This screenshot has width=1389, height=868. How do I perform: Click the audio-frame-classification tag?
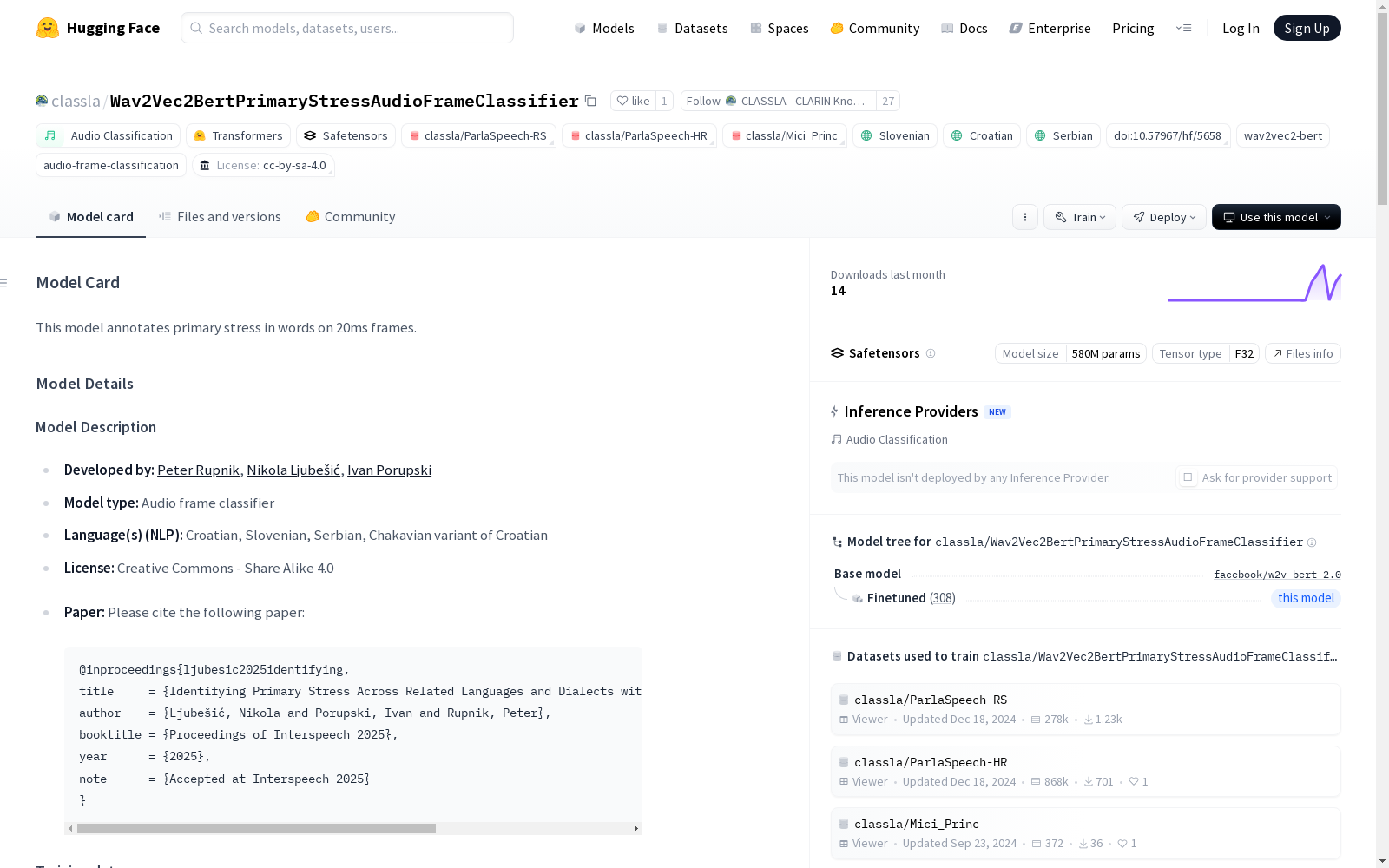click(x=111, y=165)
